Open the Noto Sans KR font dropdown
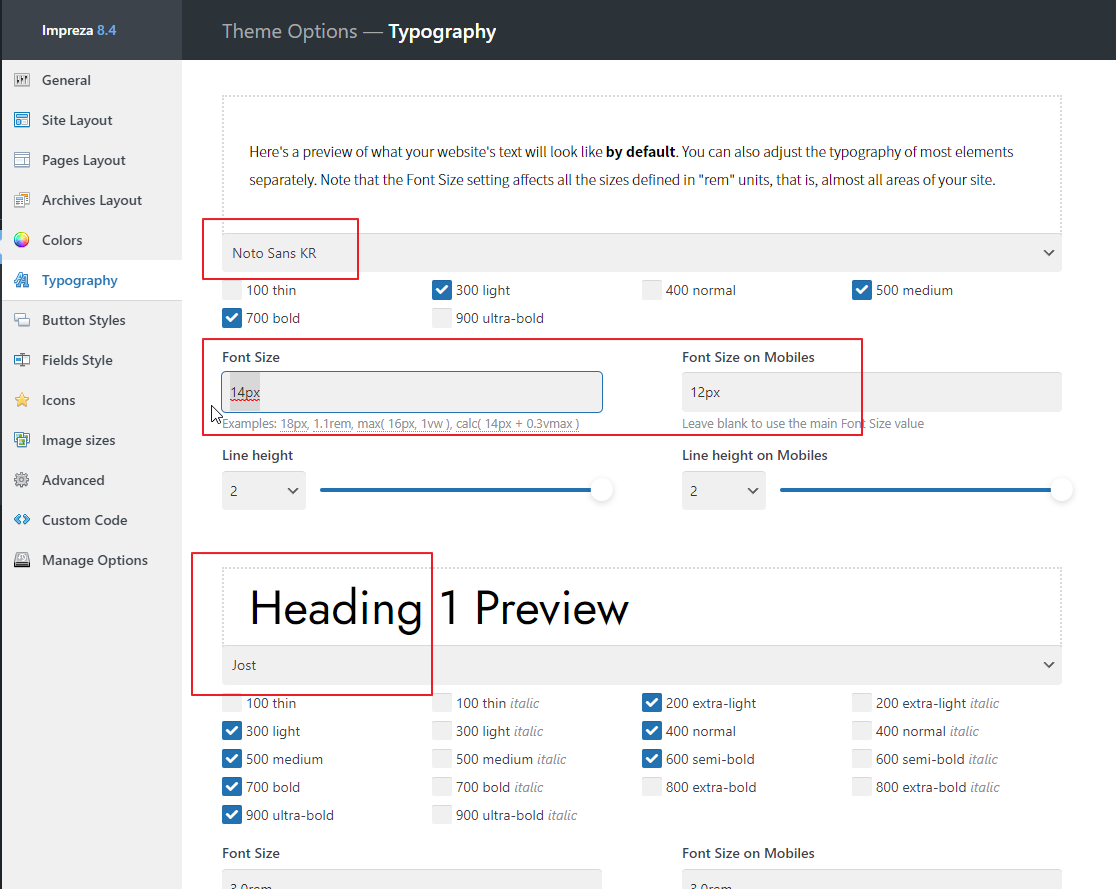Viewport: 1116px width, 889px height. (x=641, y=253)
